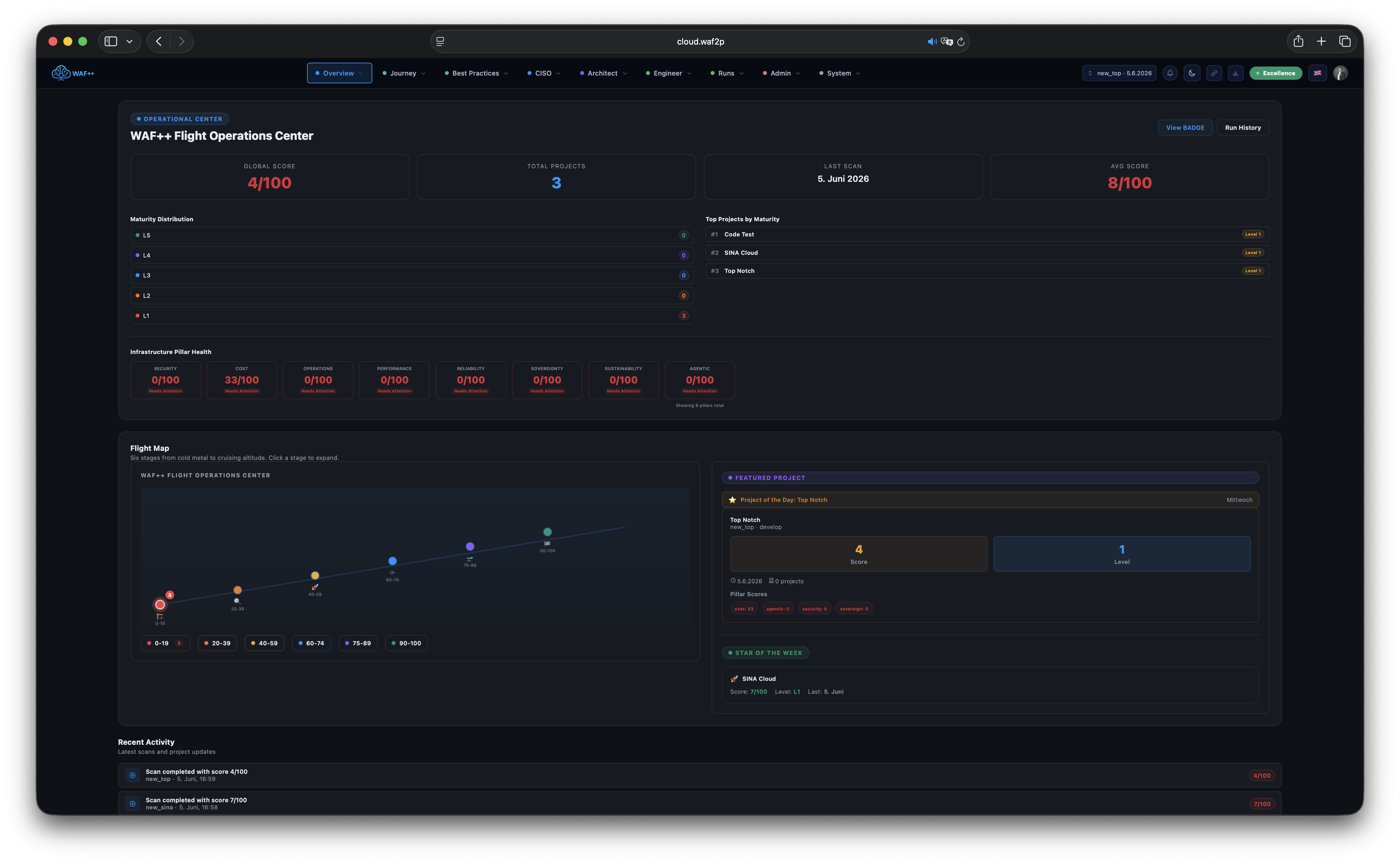Expand the Engineer dropdown menu
The image size is (1400, 863).
coord(669,73)
